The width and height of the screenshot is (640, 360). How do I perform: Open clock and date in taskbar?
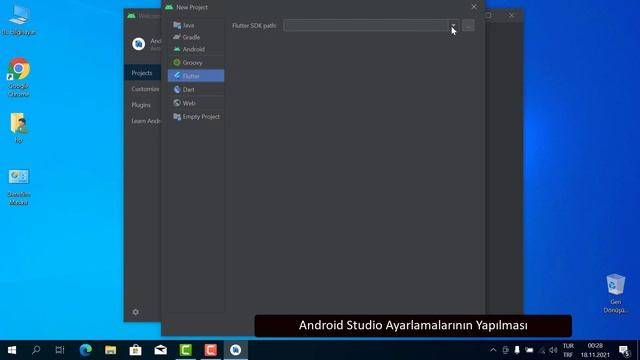tap(595, 350)
